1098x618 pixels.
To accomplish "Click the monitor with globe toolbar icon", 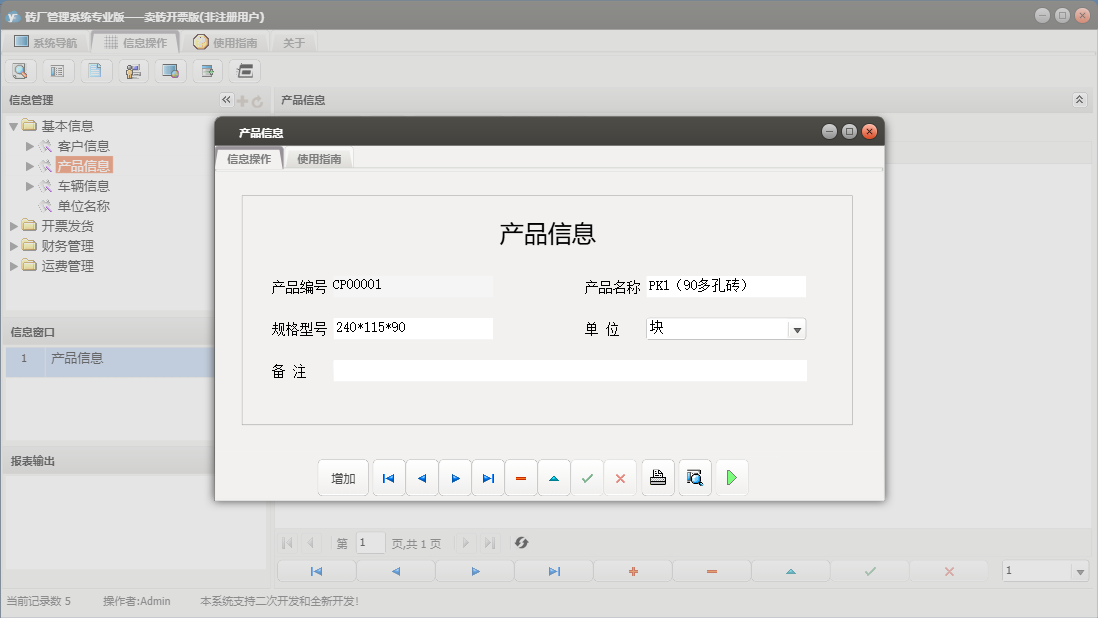I will 169,70.
